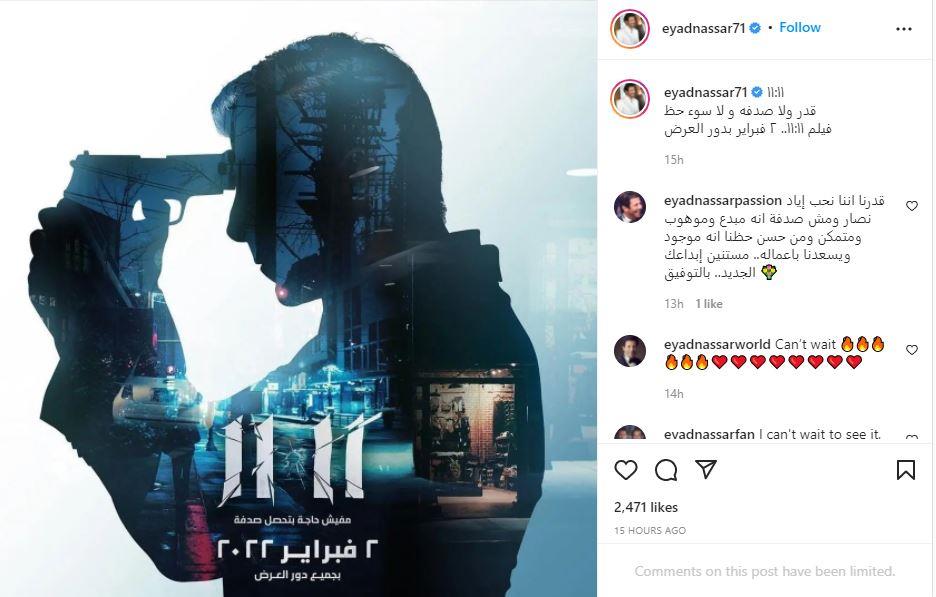Viewport: 936px width, 597px height.
Task: Like the eyadnassarpassion comment
Action: click(912, 206)
